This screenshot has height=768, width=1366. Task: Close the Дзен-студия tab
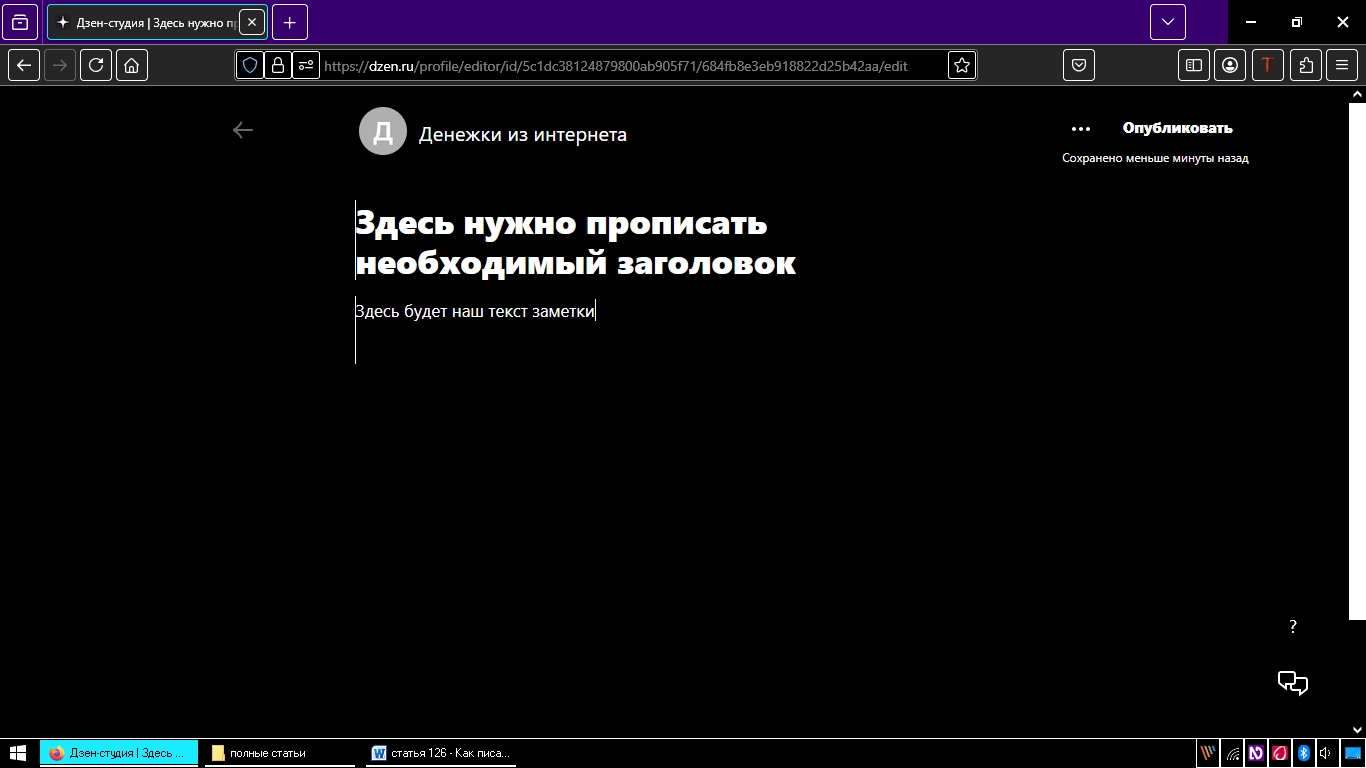[x=252, y=22]
